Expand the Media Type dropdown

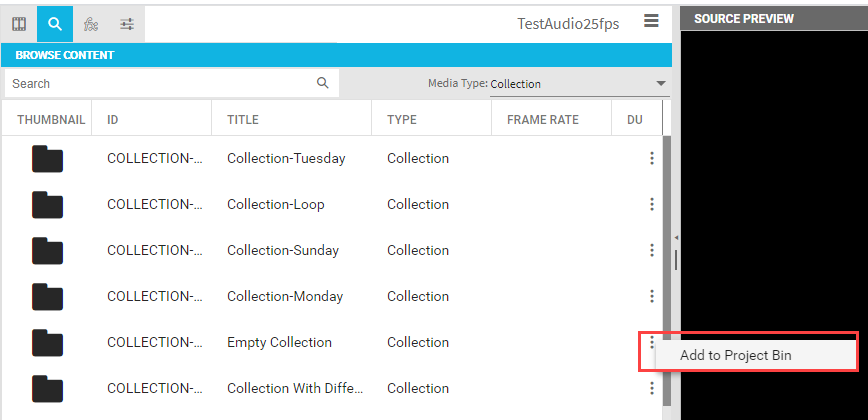(661, 84)
